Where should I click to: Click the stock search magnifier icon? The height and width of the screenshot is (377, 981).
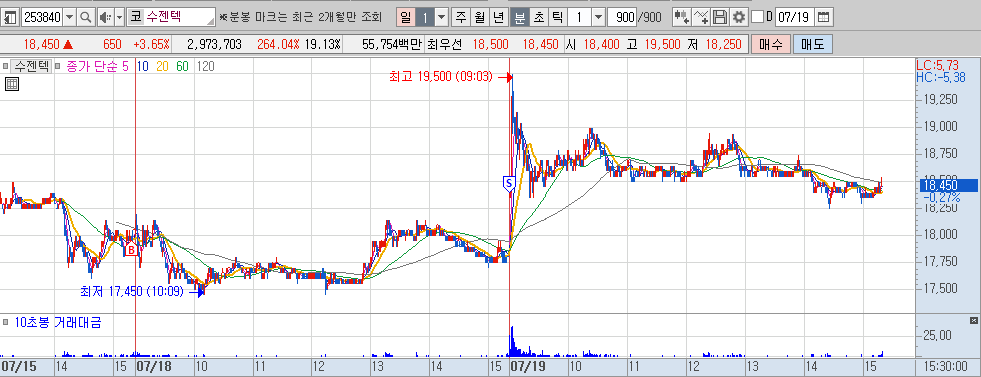86,17
